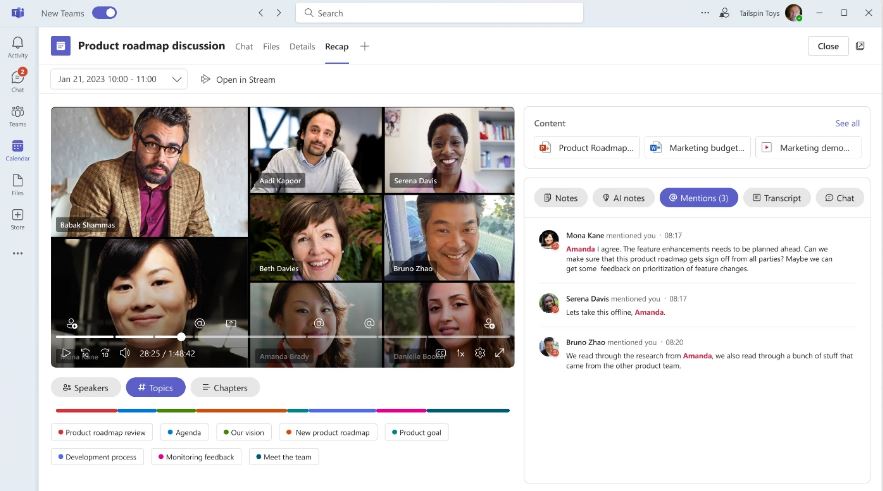The height and width of the screenshot is (491, 883).
Task: Pop out the meeting into a new window
Action: click(x=860, y=46)
